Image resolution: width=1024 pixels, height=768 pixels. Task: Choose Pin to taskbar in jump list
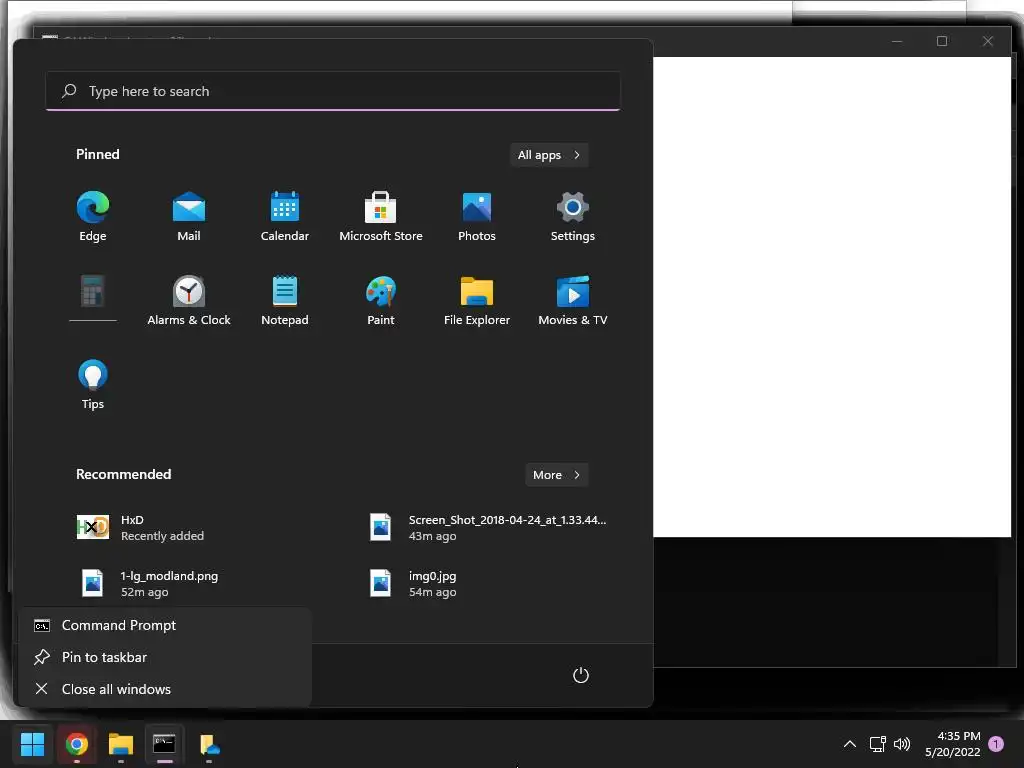click(165, 657)
